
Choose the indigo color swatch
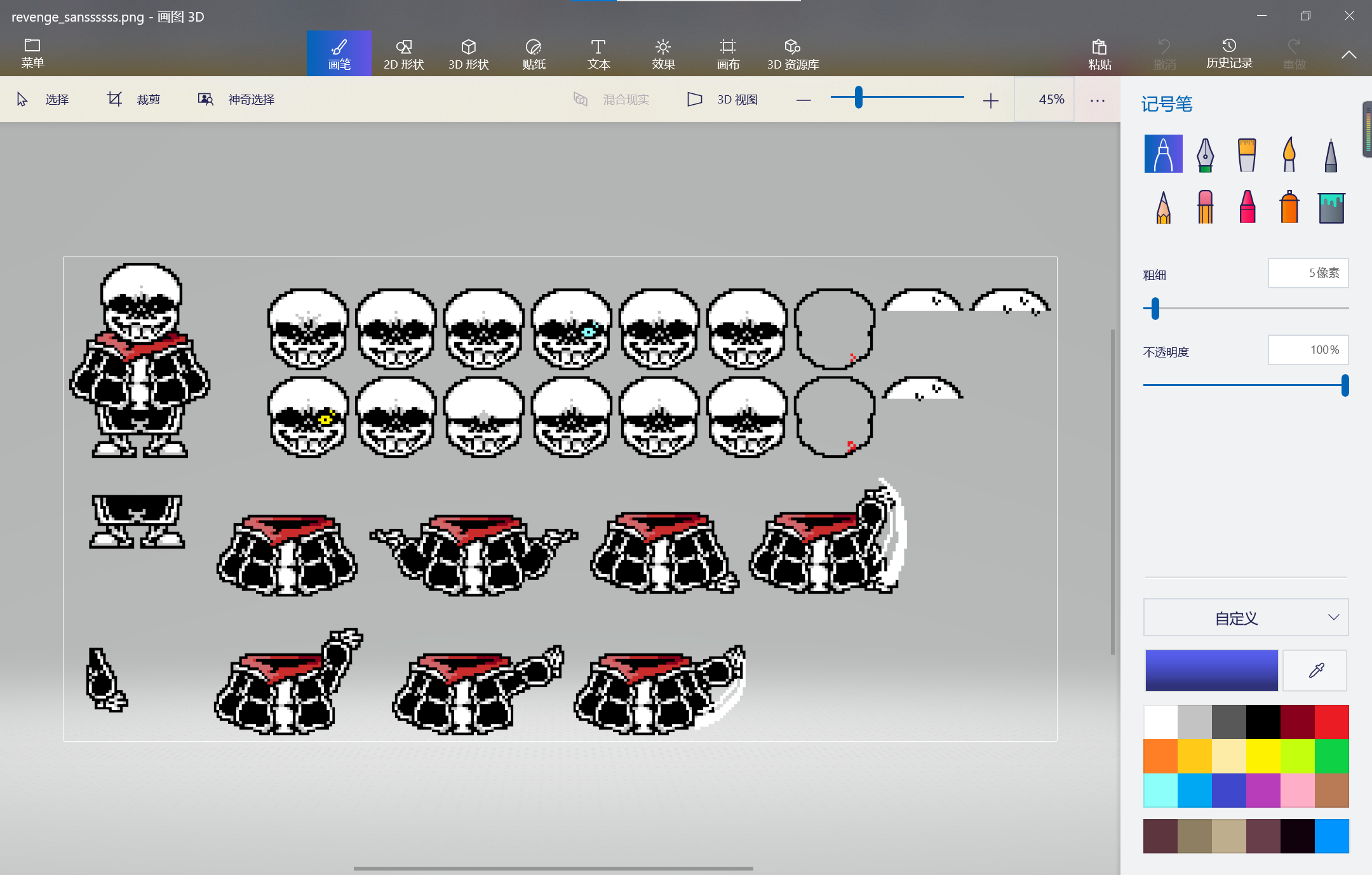pos(1229,791)
